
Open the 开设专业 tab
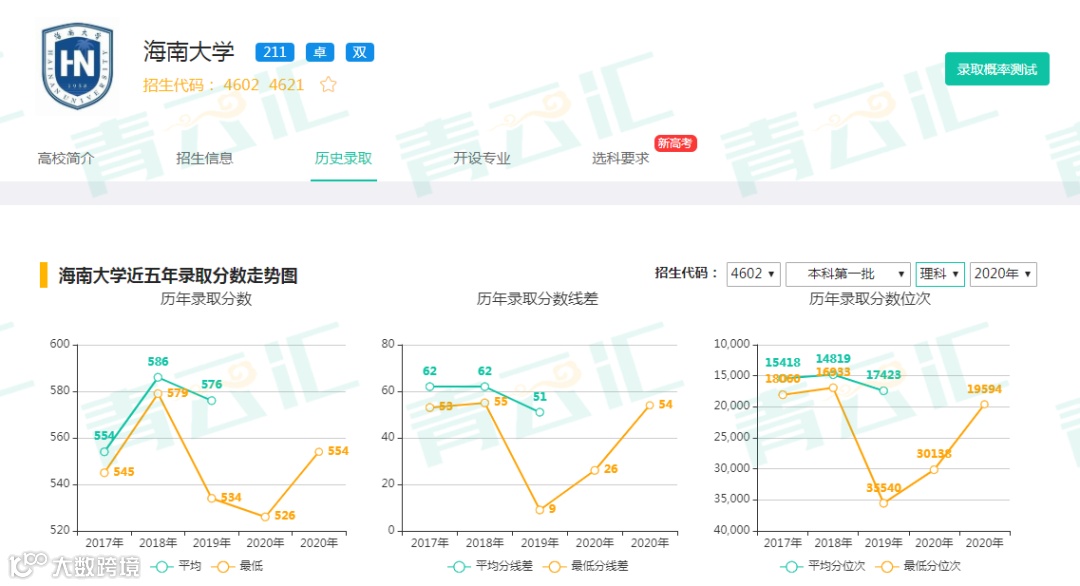[x=482, y=158]
